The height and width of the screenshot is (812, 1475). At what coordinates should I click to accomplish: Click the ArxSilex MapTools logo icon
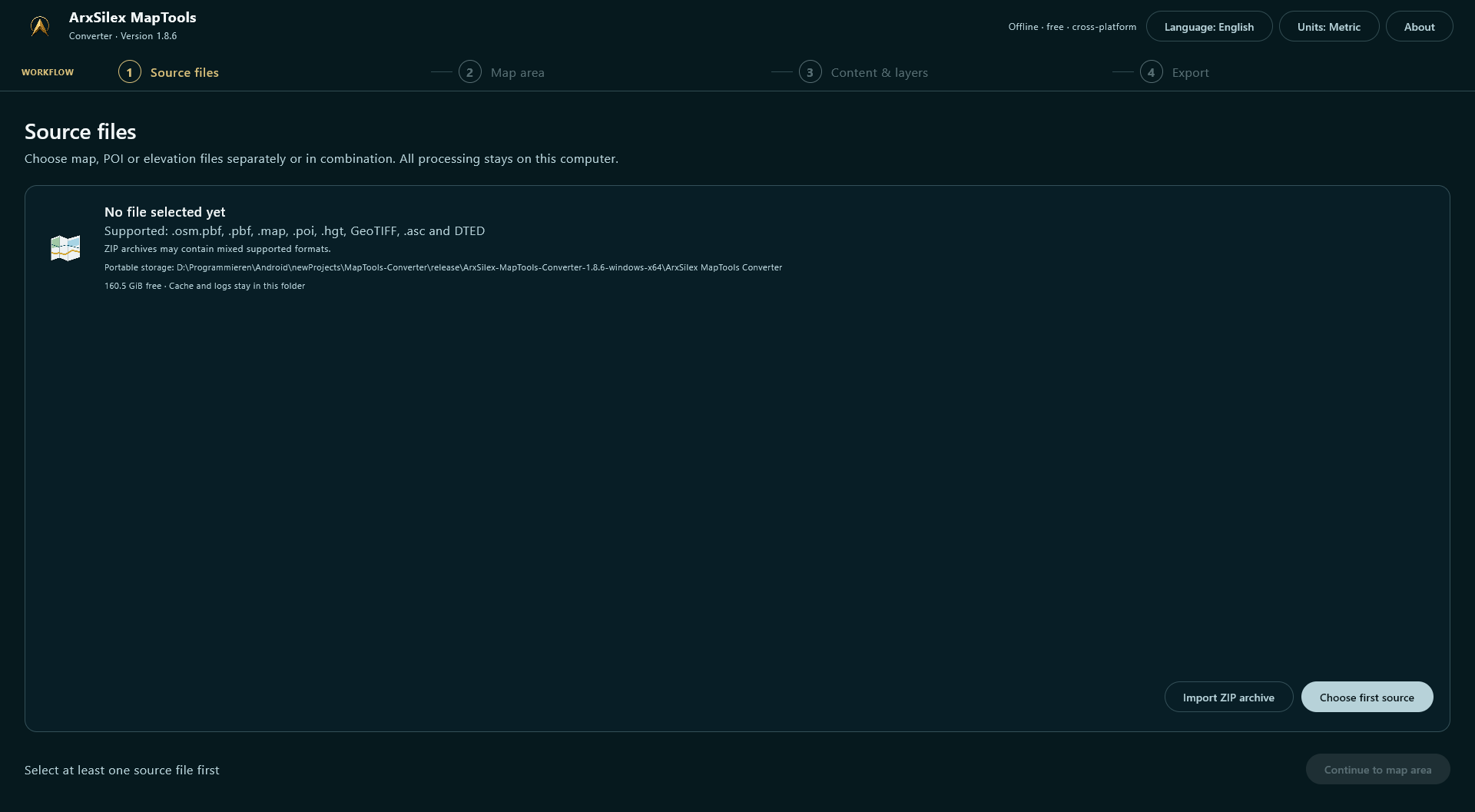tap(40, 26)
